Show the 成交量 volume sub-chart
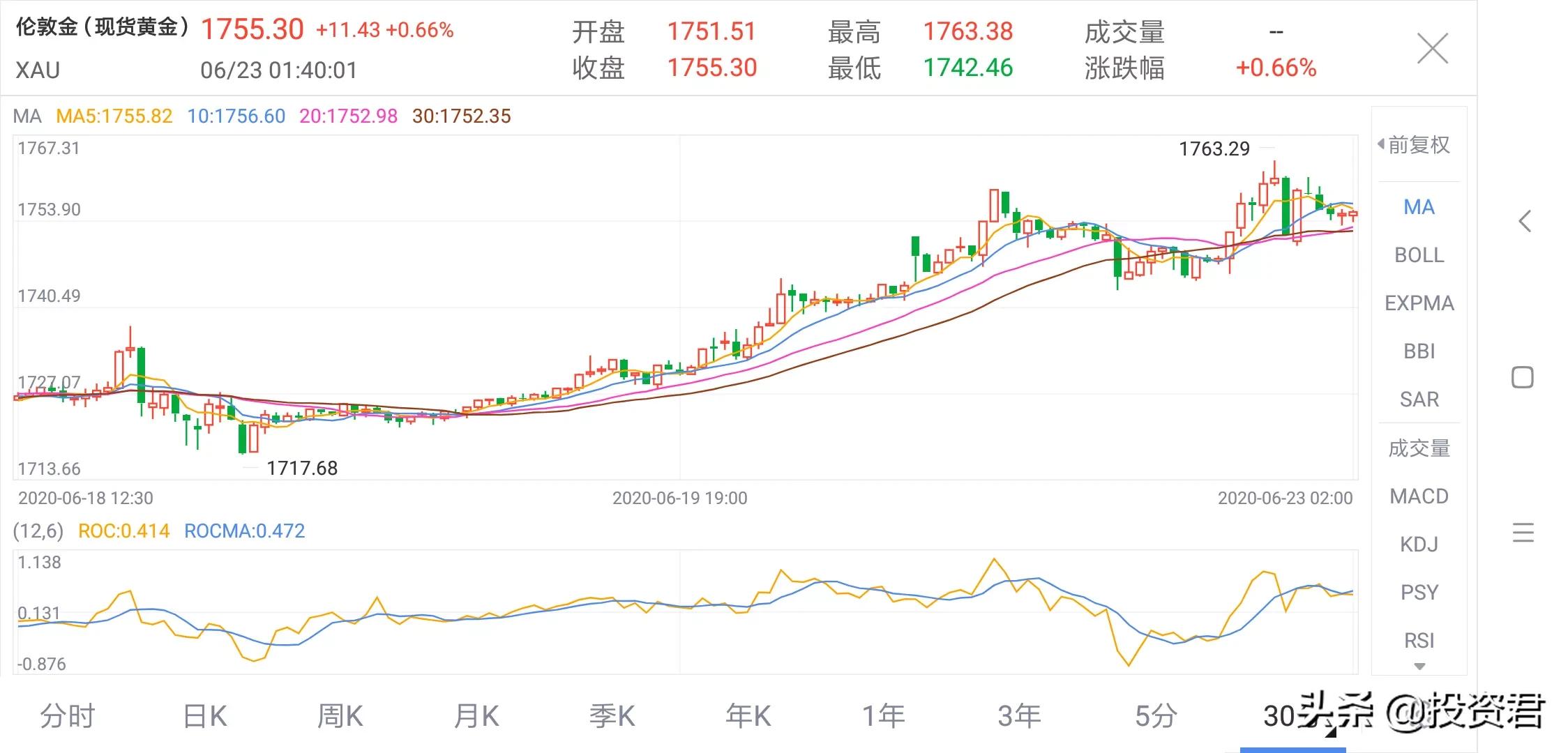 1419,448
